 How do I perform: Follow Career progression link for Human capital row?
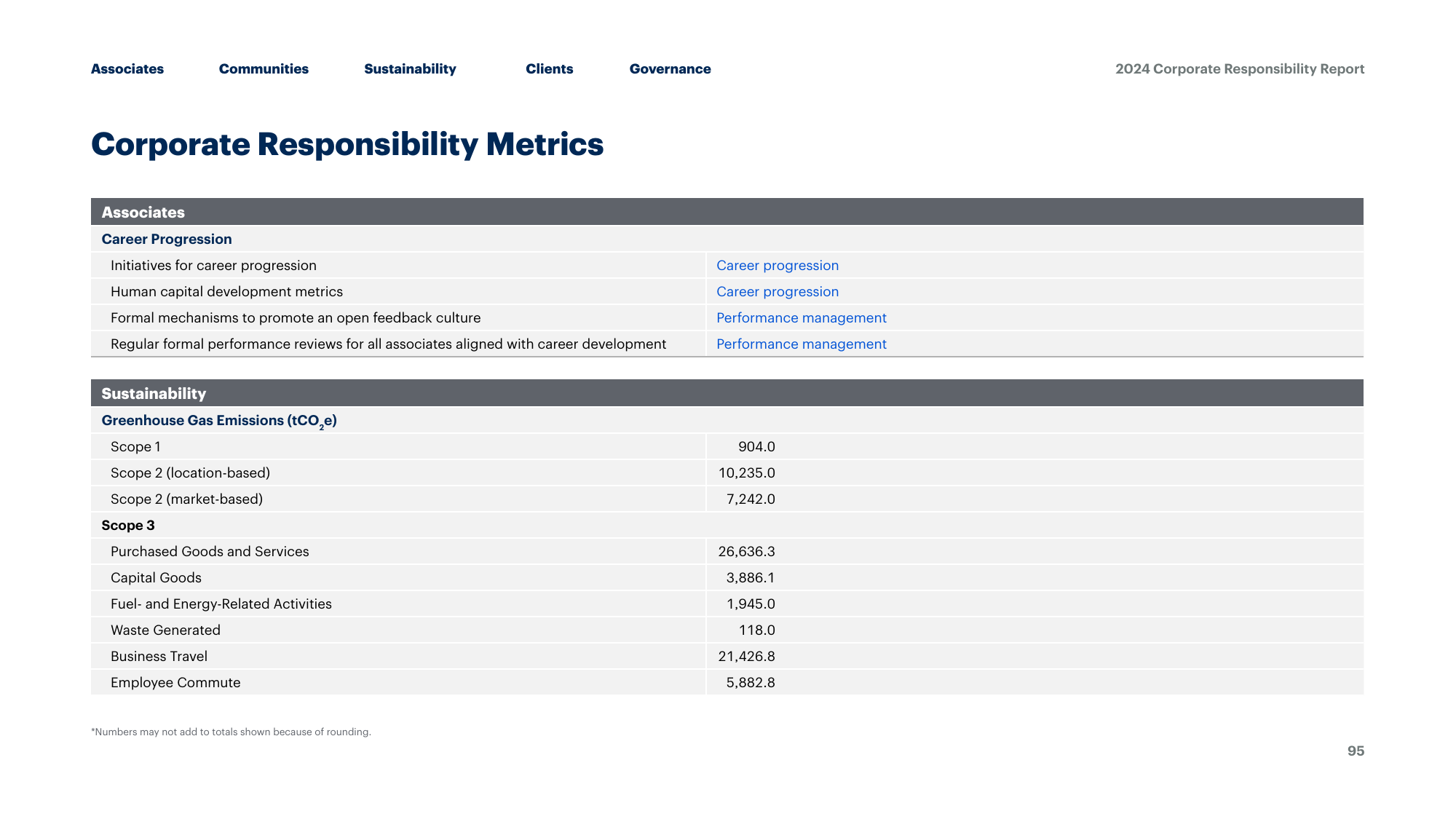[x=778, y=292]
